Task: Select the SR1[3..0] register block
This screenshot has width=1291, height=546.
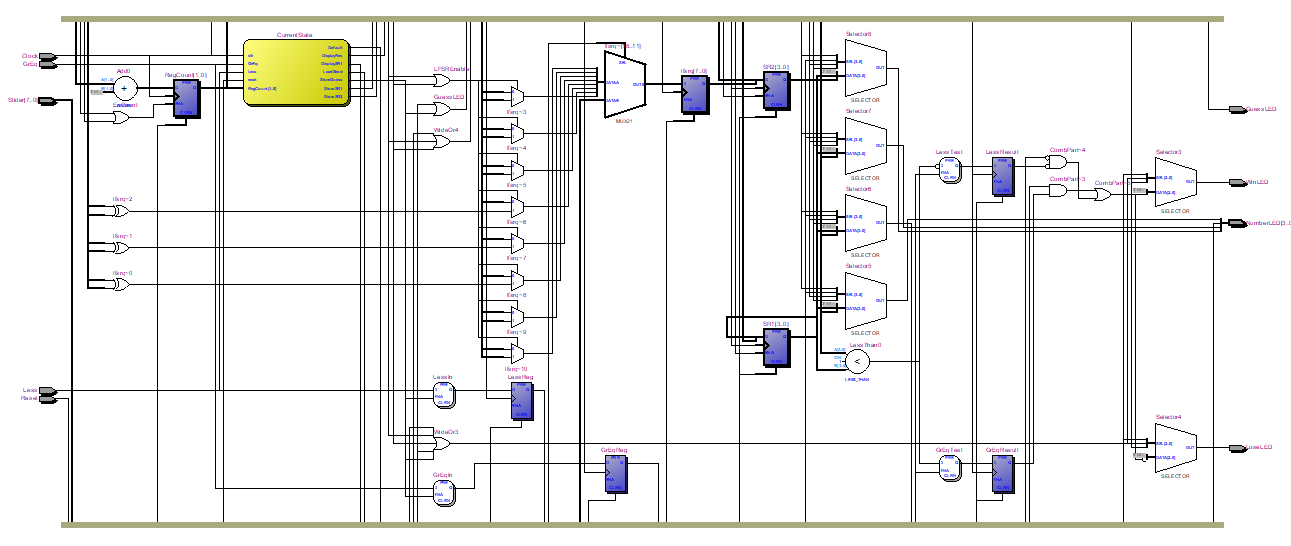Action: 776,347
